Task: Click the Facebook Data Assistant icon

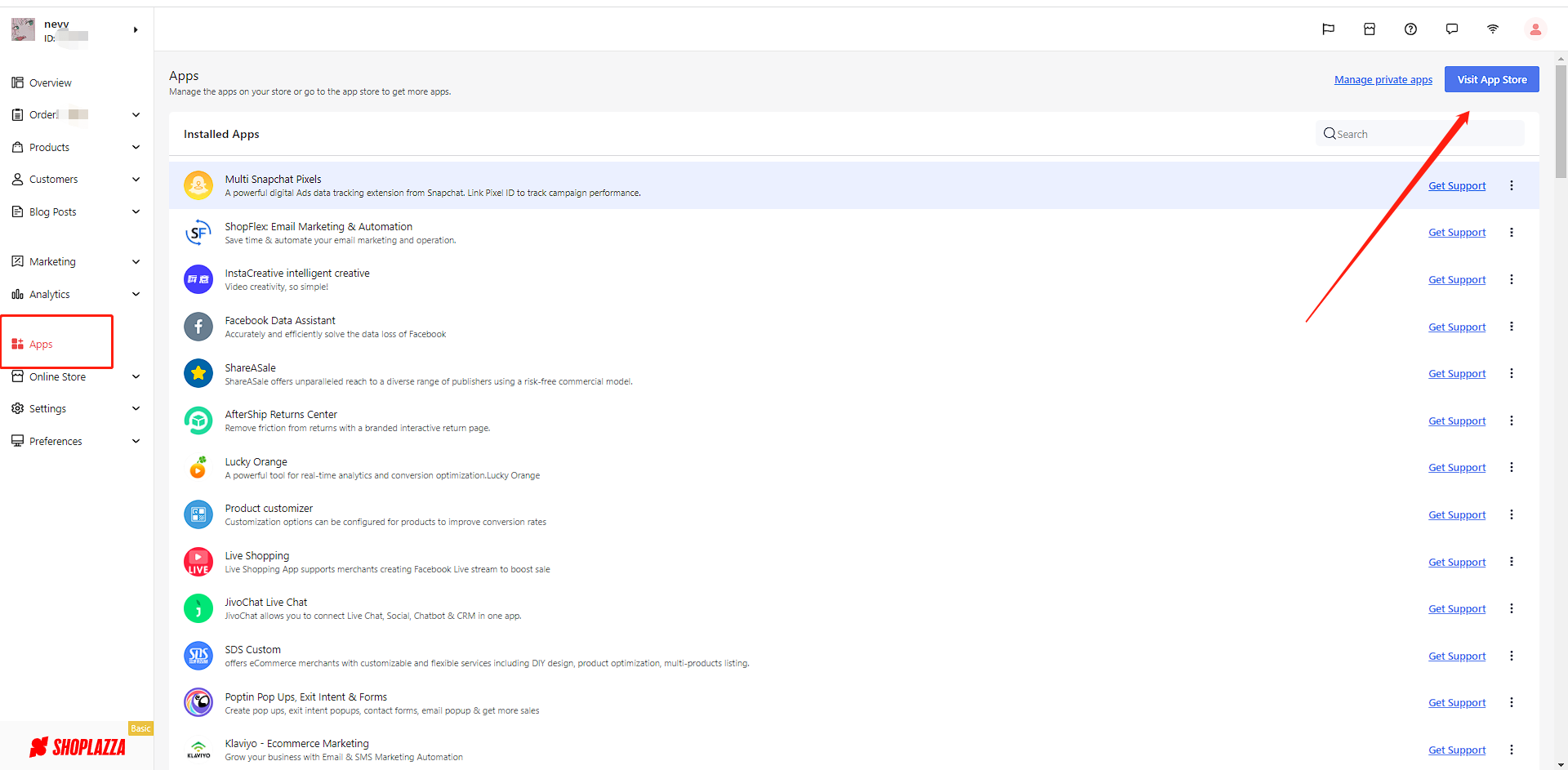Action: click(x=198, y=327)
